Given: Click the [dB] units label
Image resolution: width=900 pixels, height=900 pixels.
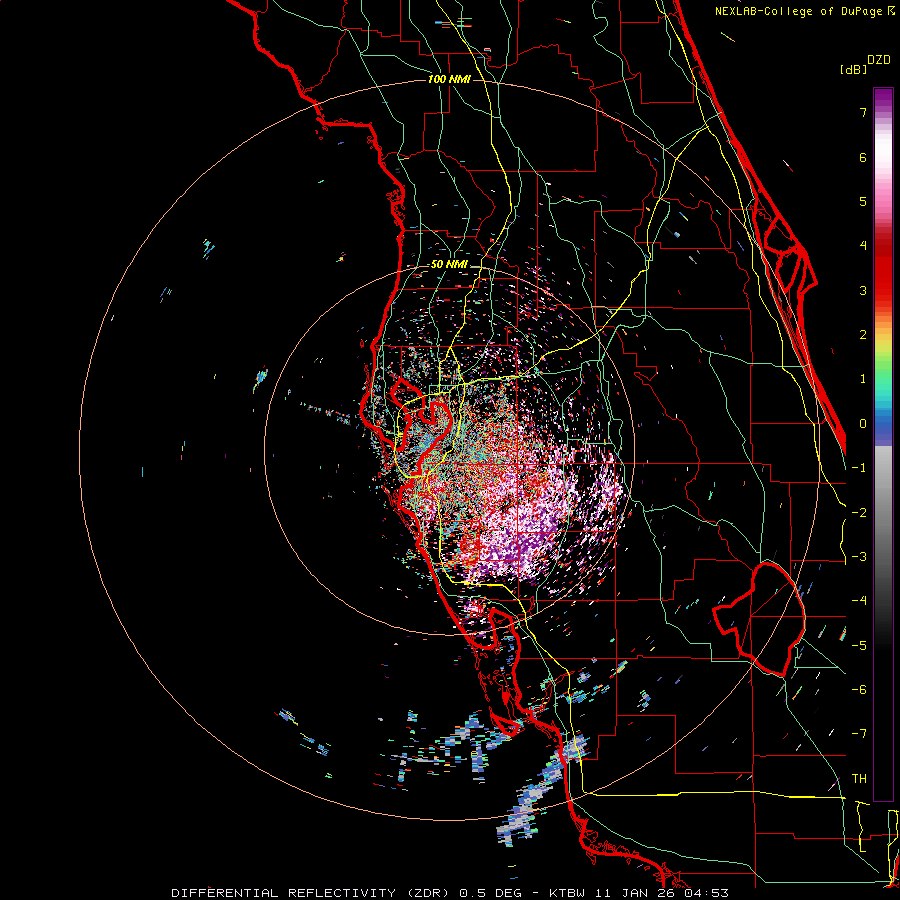Looking at the screenshot, I should (853, 69).
